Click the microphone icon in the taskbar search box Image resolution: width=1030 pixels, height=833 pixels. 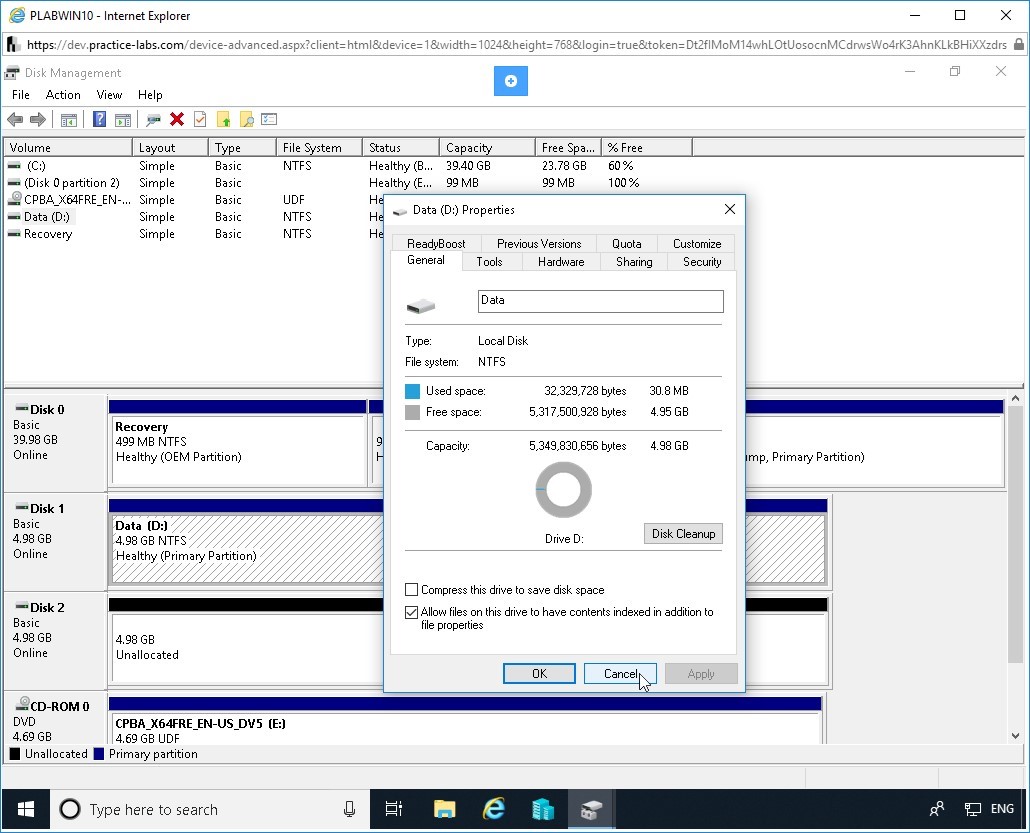click(349, 809)
